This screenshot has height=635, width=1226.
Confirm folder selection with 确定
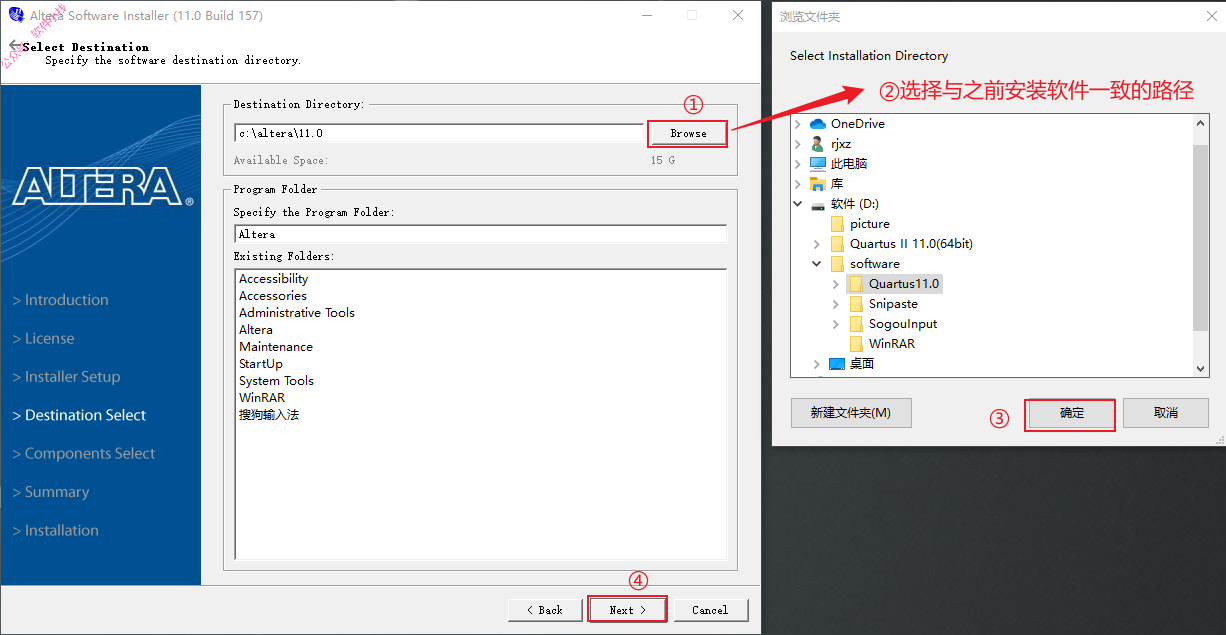[x=1071, y=413]
